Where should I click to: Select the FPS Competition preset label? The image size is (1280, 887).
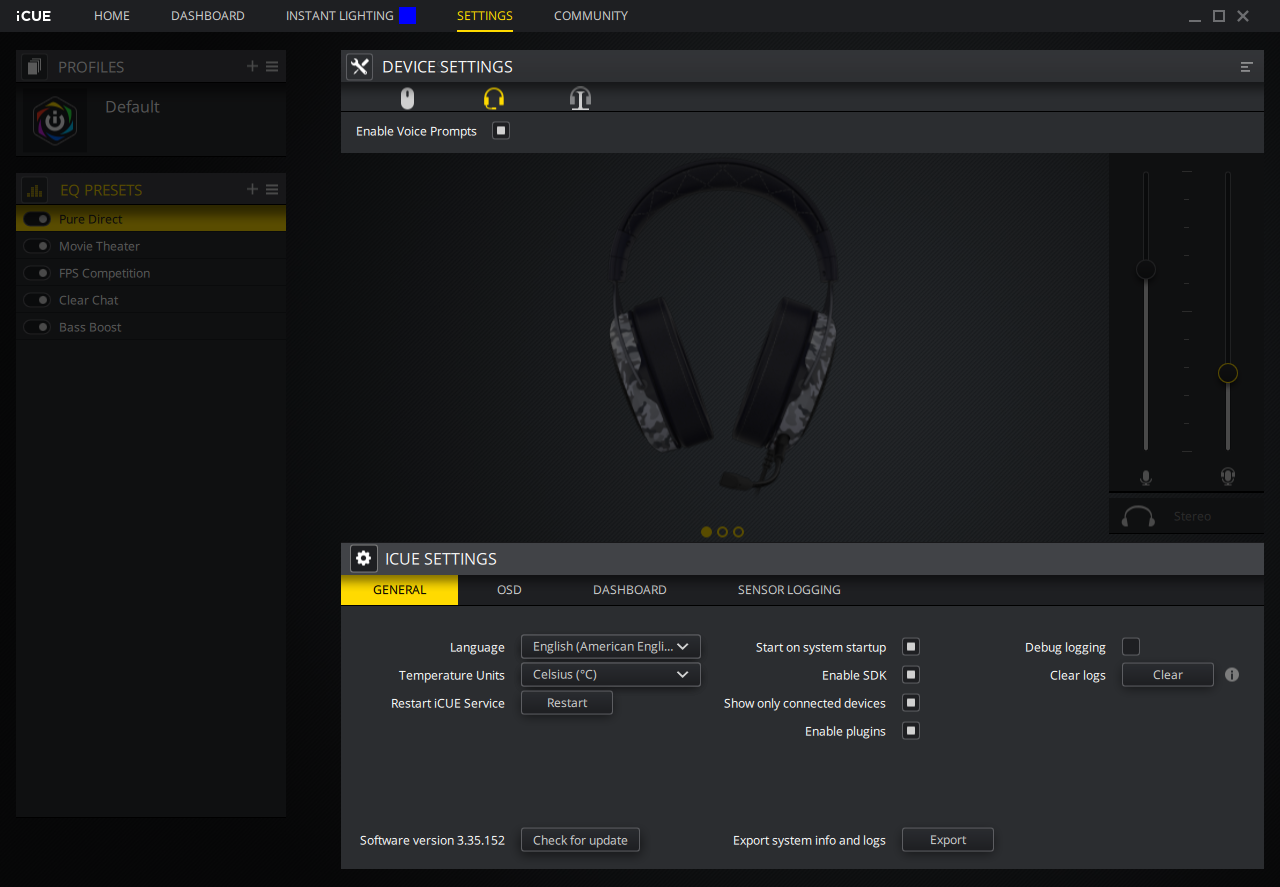click(104, 273)
